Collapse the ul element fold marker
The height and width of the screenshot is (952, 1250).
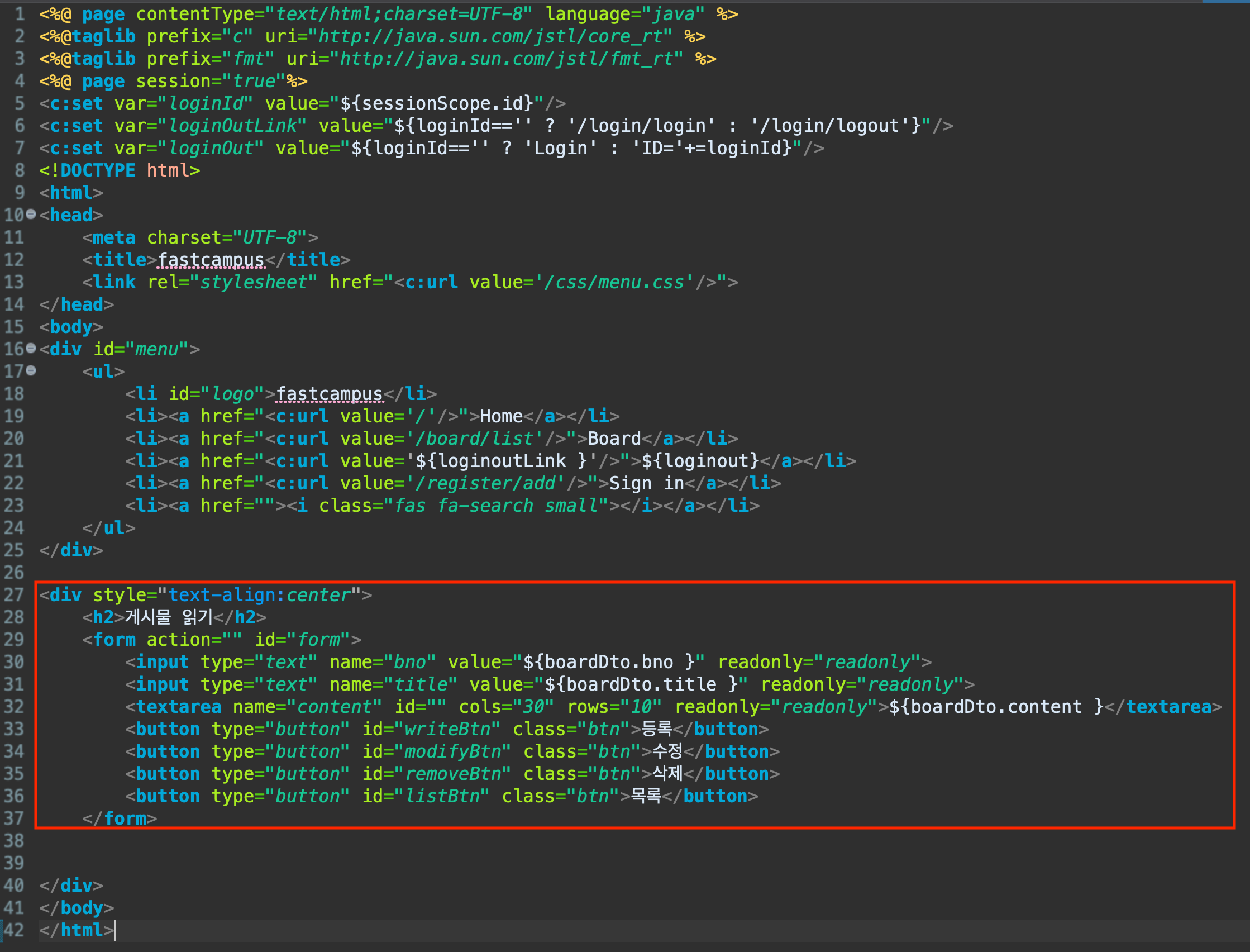pyautogui.click(x=31, y=370)
